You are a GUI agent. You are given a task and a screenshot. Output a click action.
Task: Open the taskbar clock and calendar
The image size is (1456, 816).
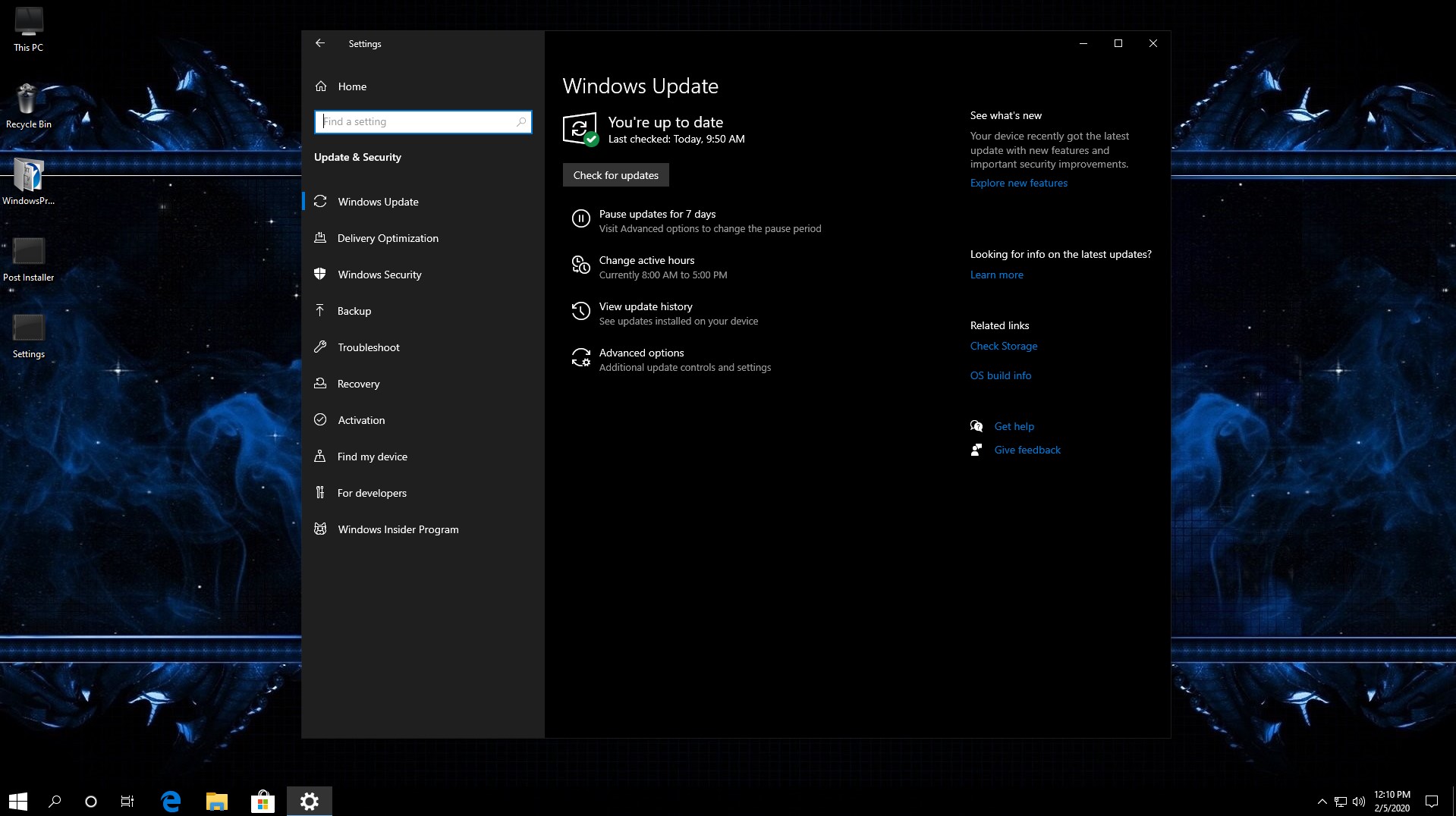(x=1392, y=802)
